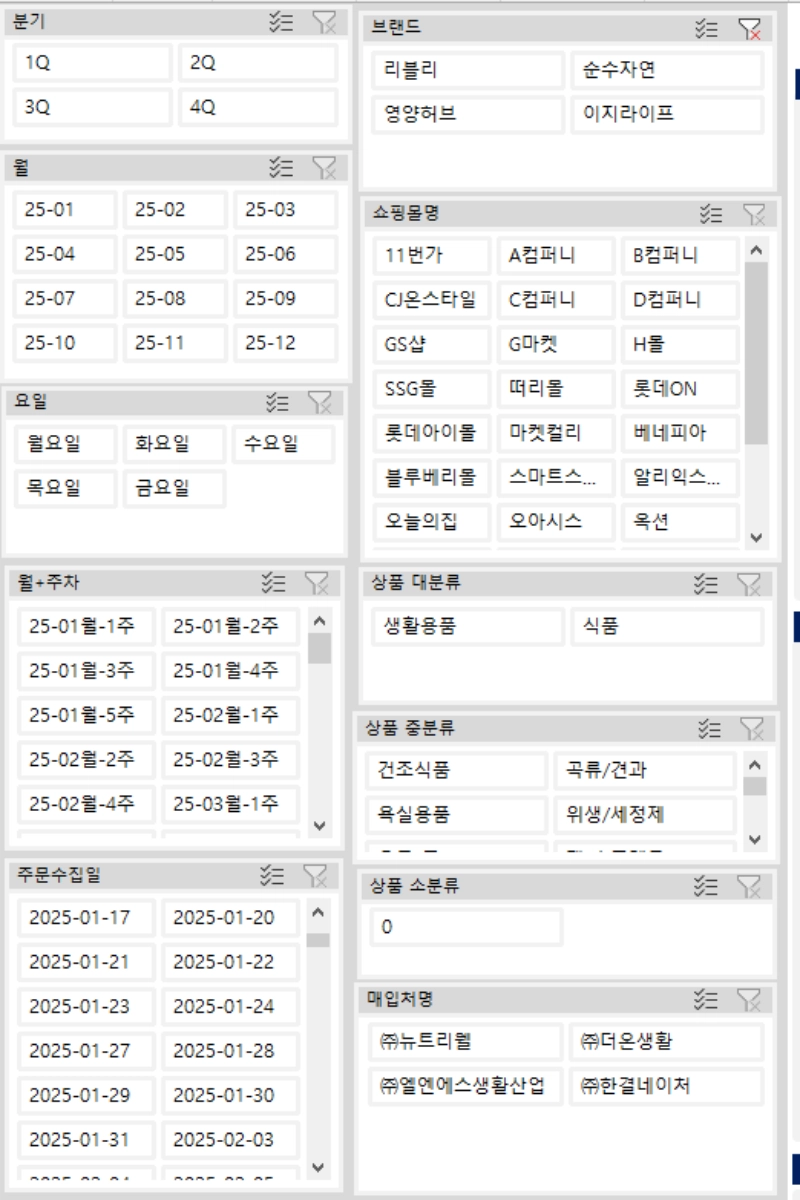This screenshot has width=800, height=1200.
Task: Clear the filter on the 월 slicer
Action: [324, 167]
